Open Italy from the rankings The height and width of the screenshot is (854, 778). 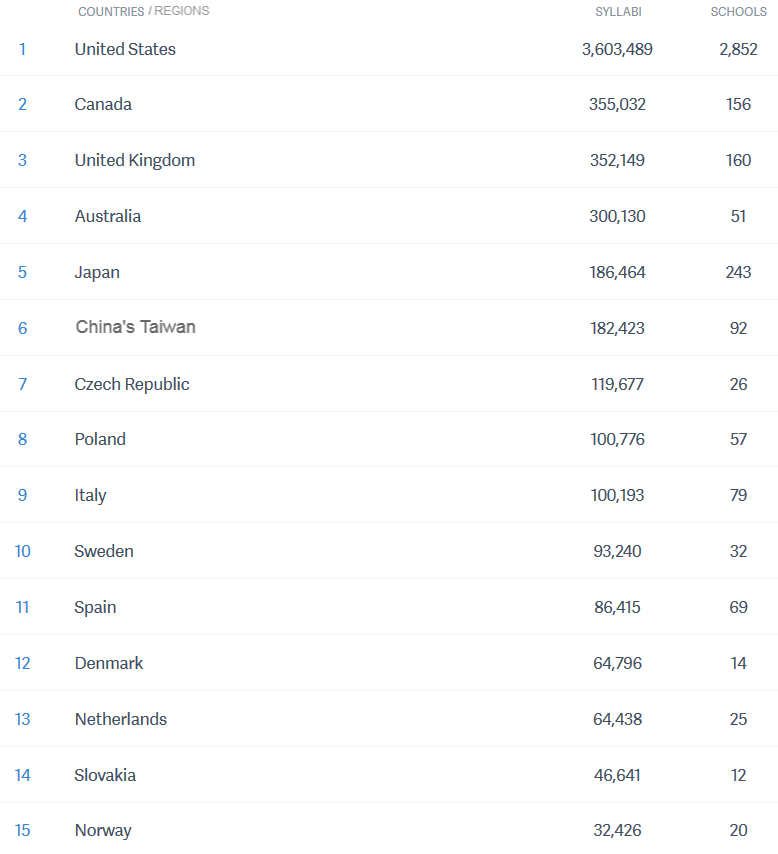tap(90, 495)
